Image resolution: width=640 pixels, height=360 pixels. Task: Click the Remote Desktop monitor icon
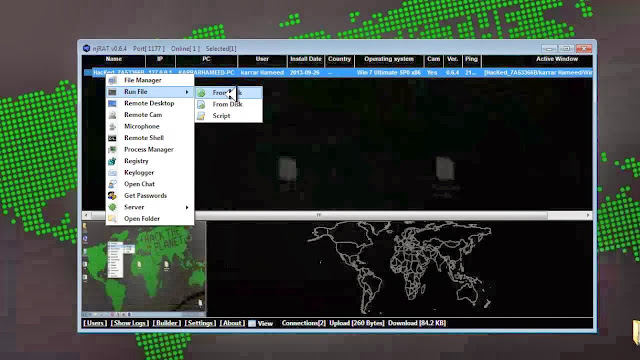[113, 104]
